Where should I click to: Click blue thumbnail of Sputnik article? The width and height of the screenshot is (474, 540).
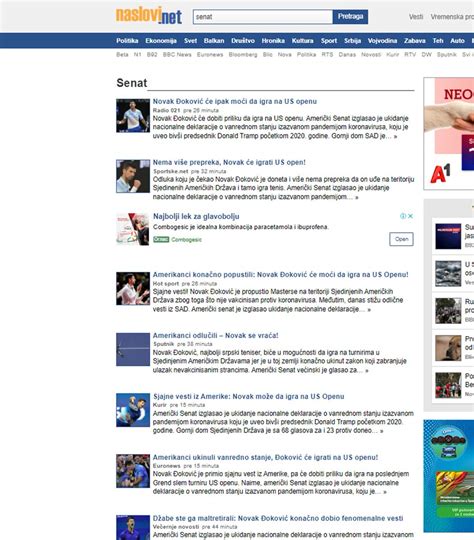[133, 349]
